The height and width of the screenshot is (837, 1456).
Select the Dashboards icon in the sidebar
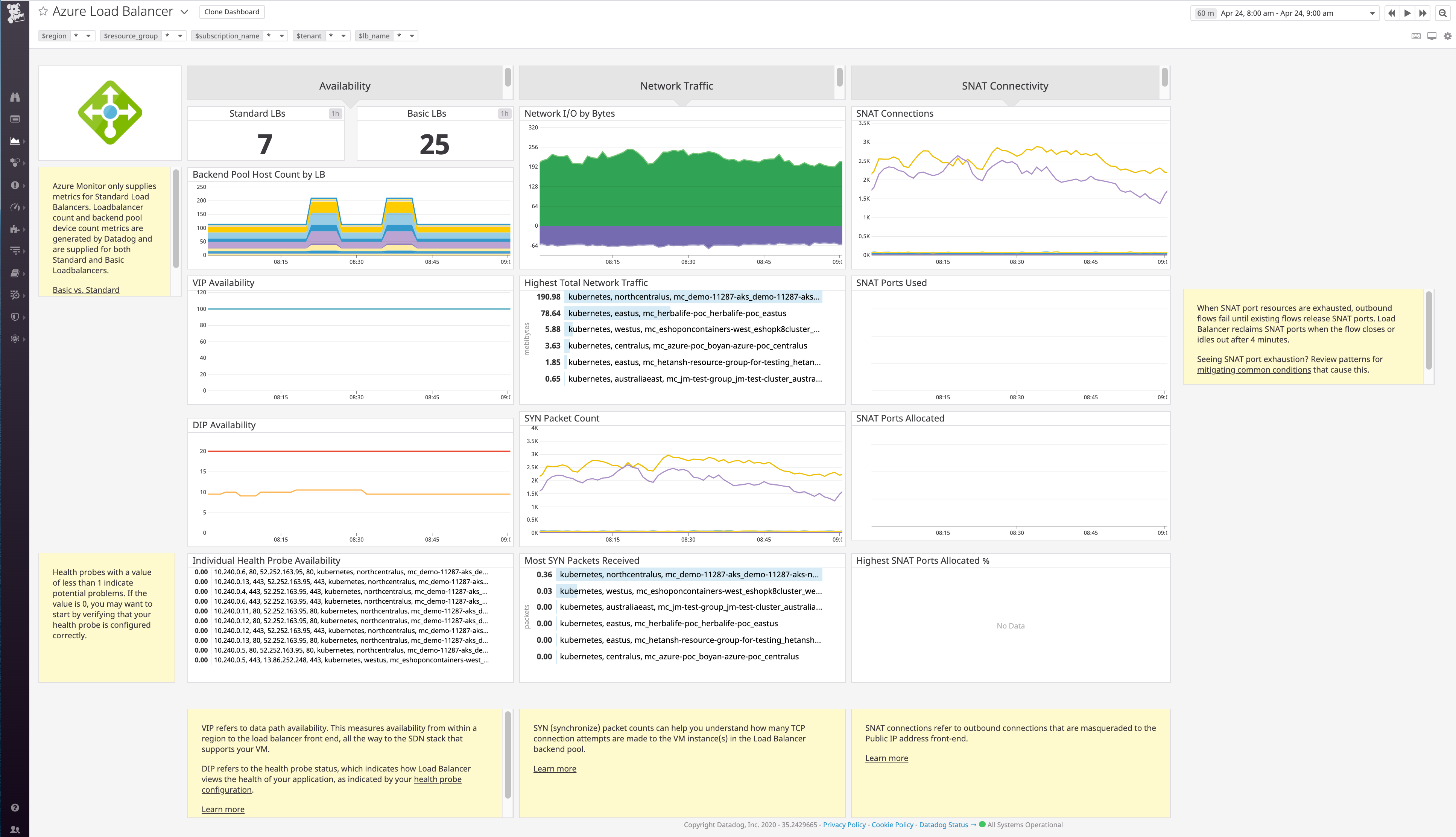point(15,141)
